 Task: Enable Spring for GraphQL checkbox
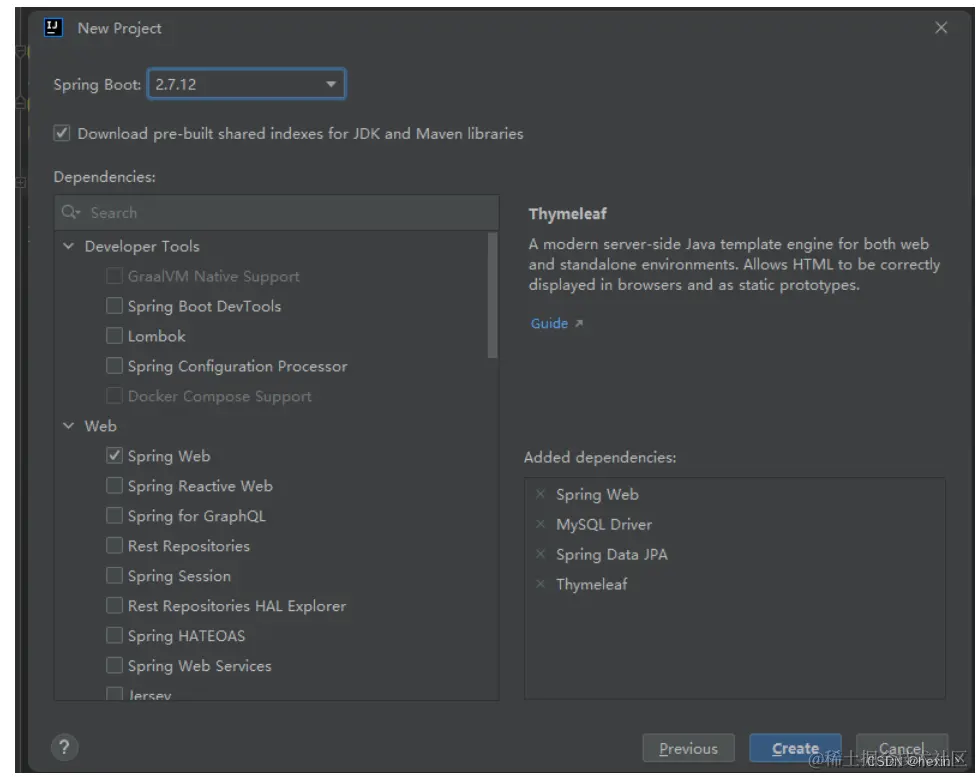pyautogui.click(x=114, y=515)
